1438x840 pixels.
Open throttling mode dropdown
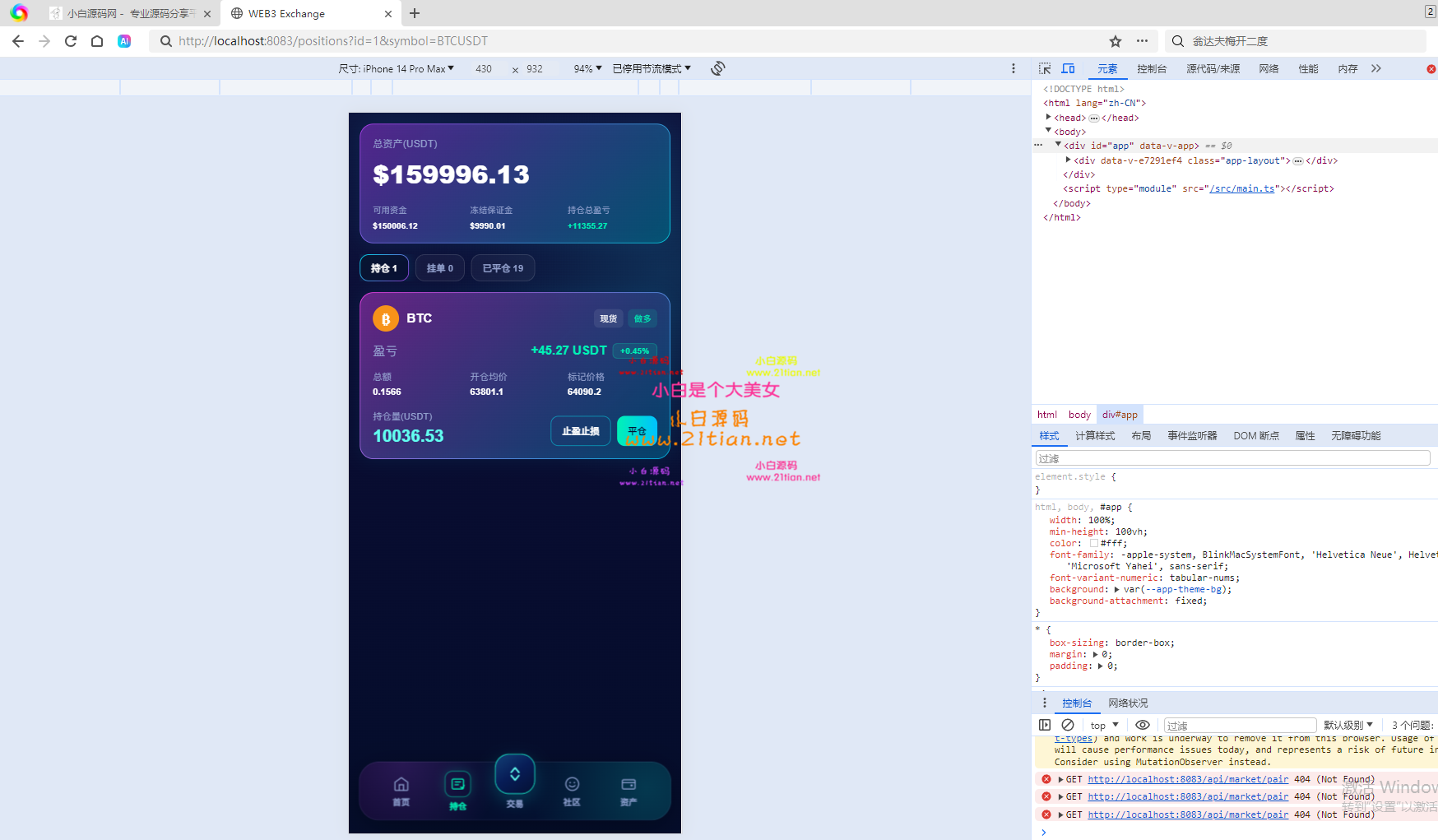tap(652, 69)
